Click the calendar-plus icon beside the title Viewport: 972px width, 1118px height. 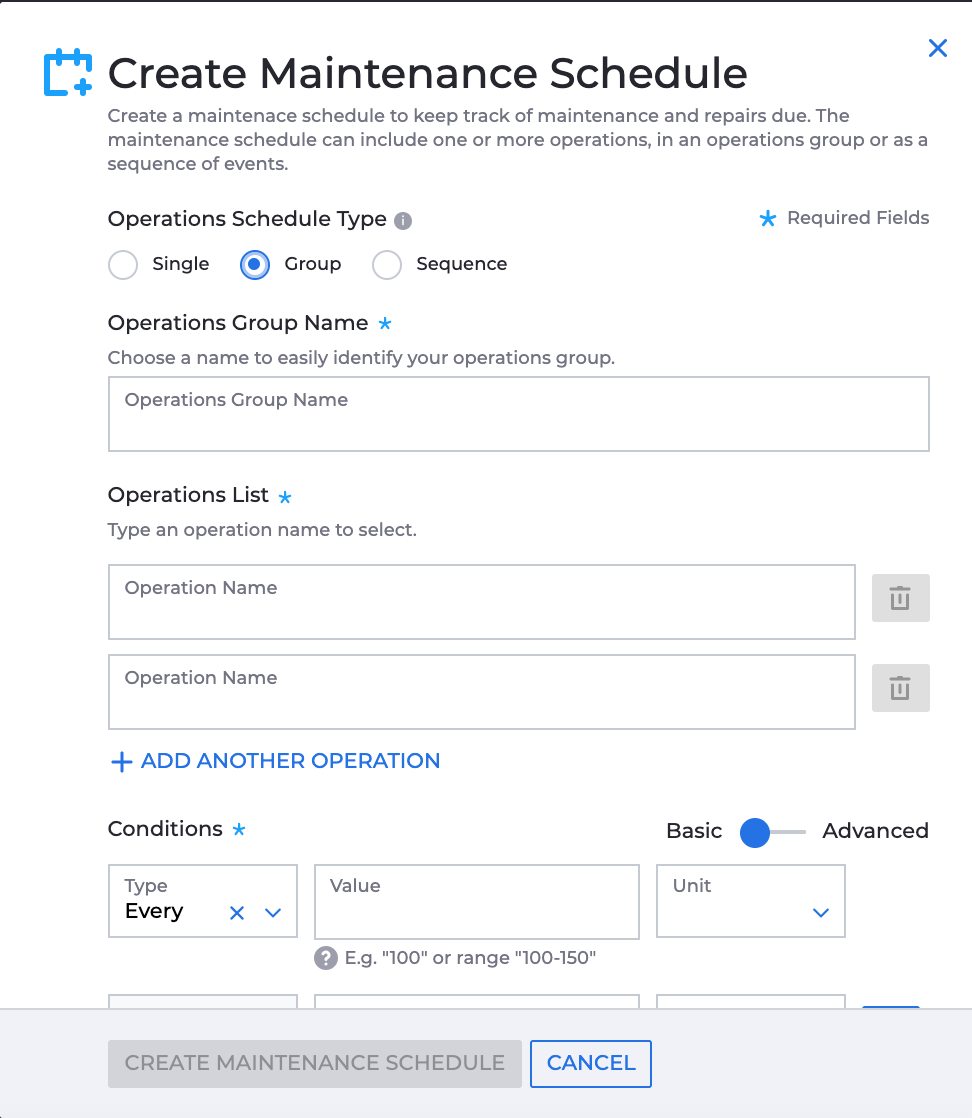pos(68,72)
